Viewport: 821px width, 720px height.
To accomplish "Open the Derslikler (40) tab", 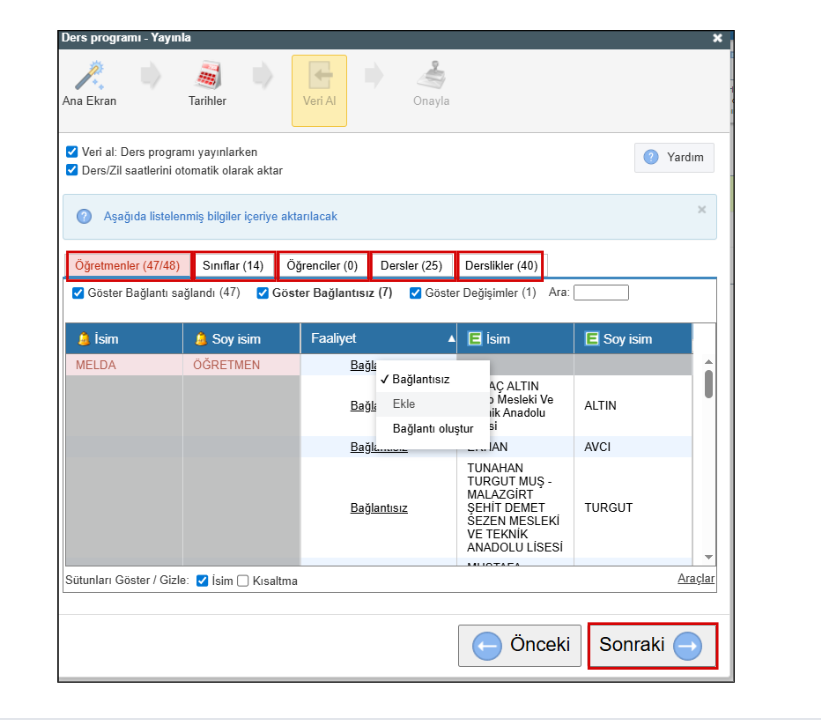I will (501, 266).
